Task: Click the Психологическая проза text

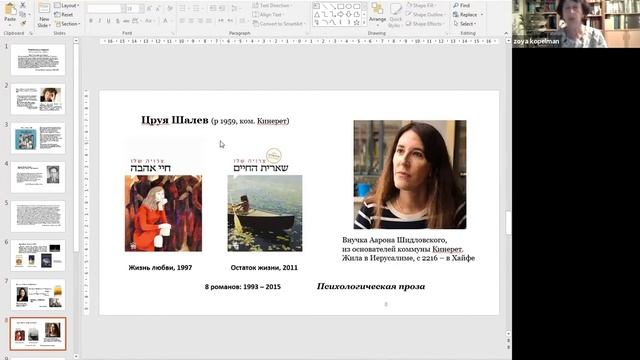Action: (x=371, y=287)
